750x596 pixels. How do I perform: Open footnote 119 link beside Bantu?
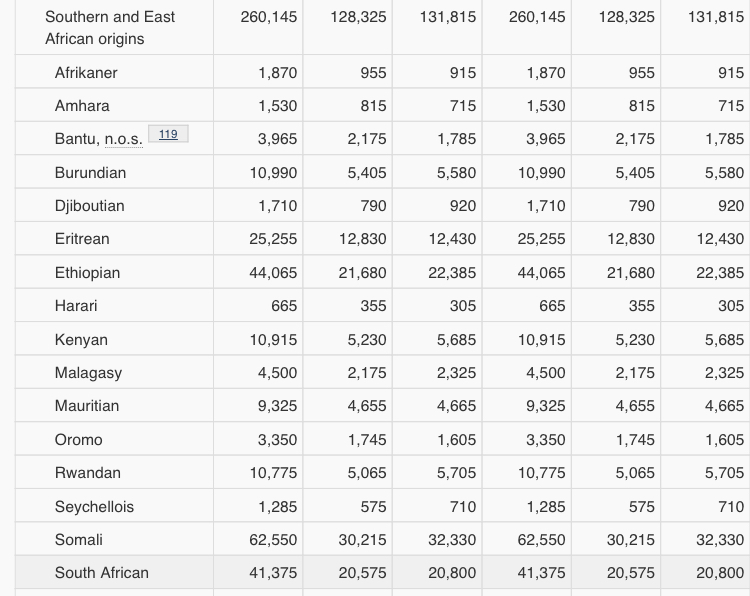[x=168, y=134]
